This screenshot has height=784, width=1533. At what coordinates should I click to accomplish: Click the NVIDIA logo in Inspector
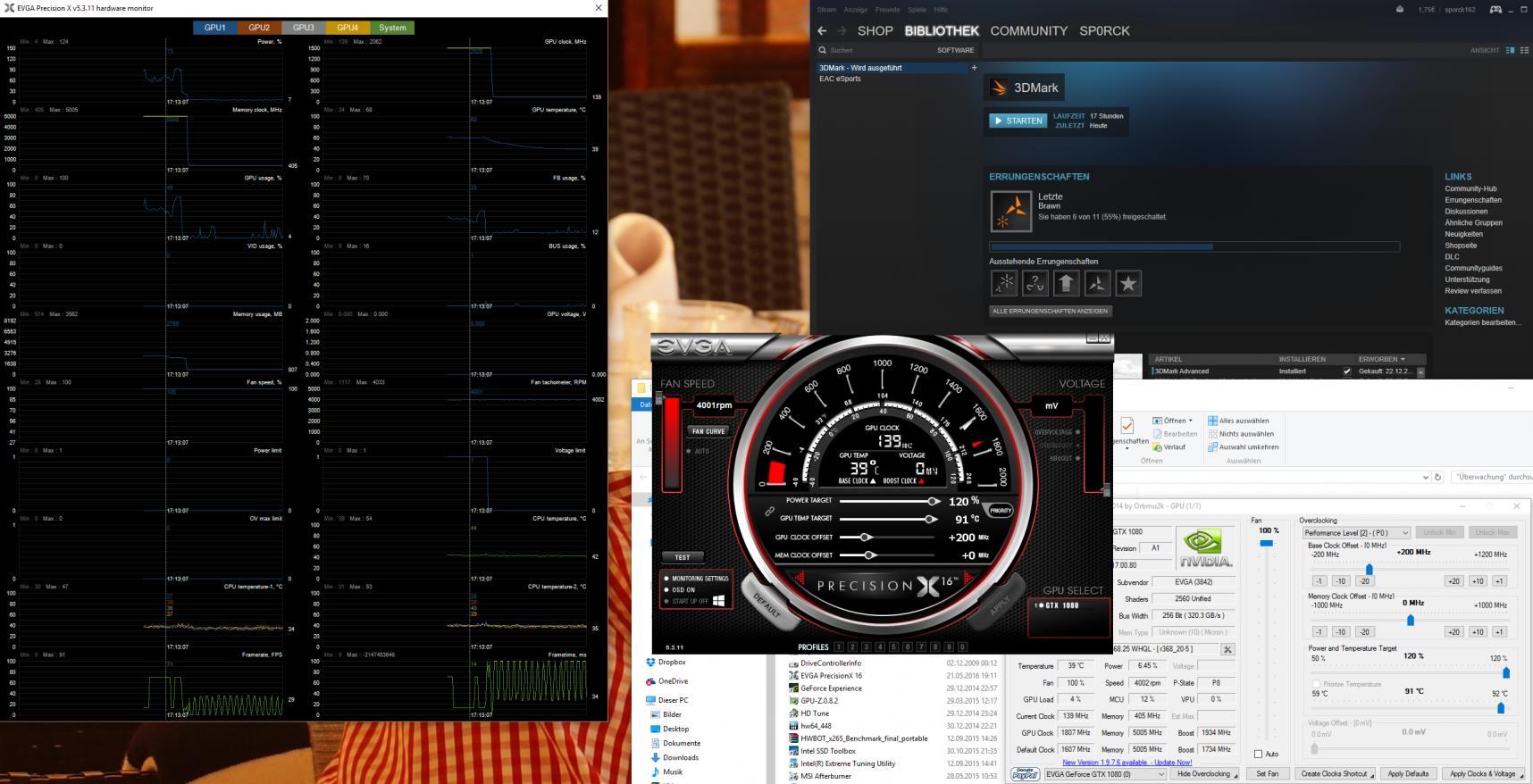(x=1205, y=548)
